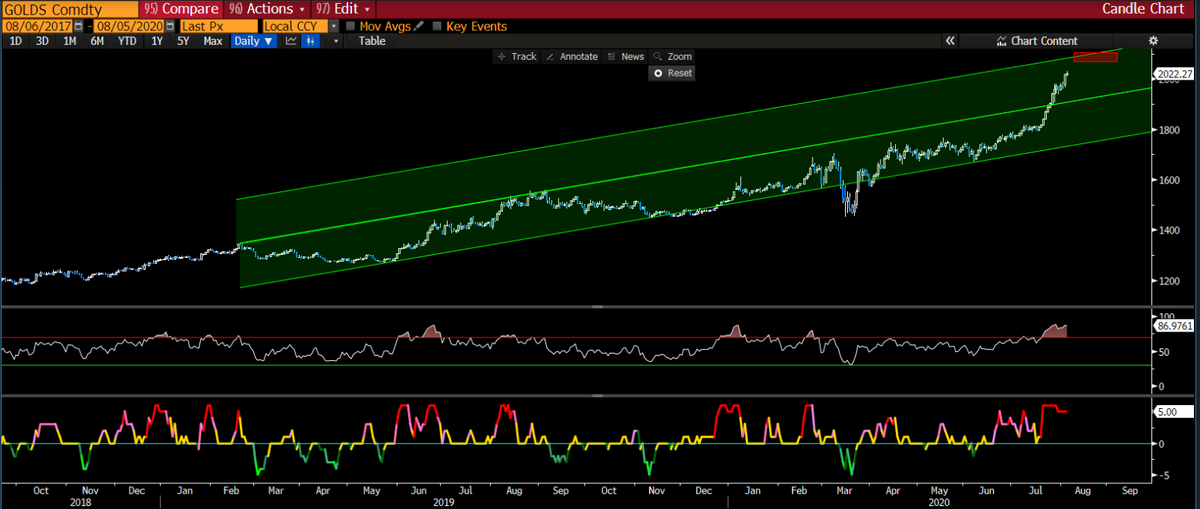Click the 2022.27 last price label
The width and height of the screenshot is (1200, 509).
tap(1174, 74)
